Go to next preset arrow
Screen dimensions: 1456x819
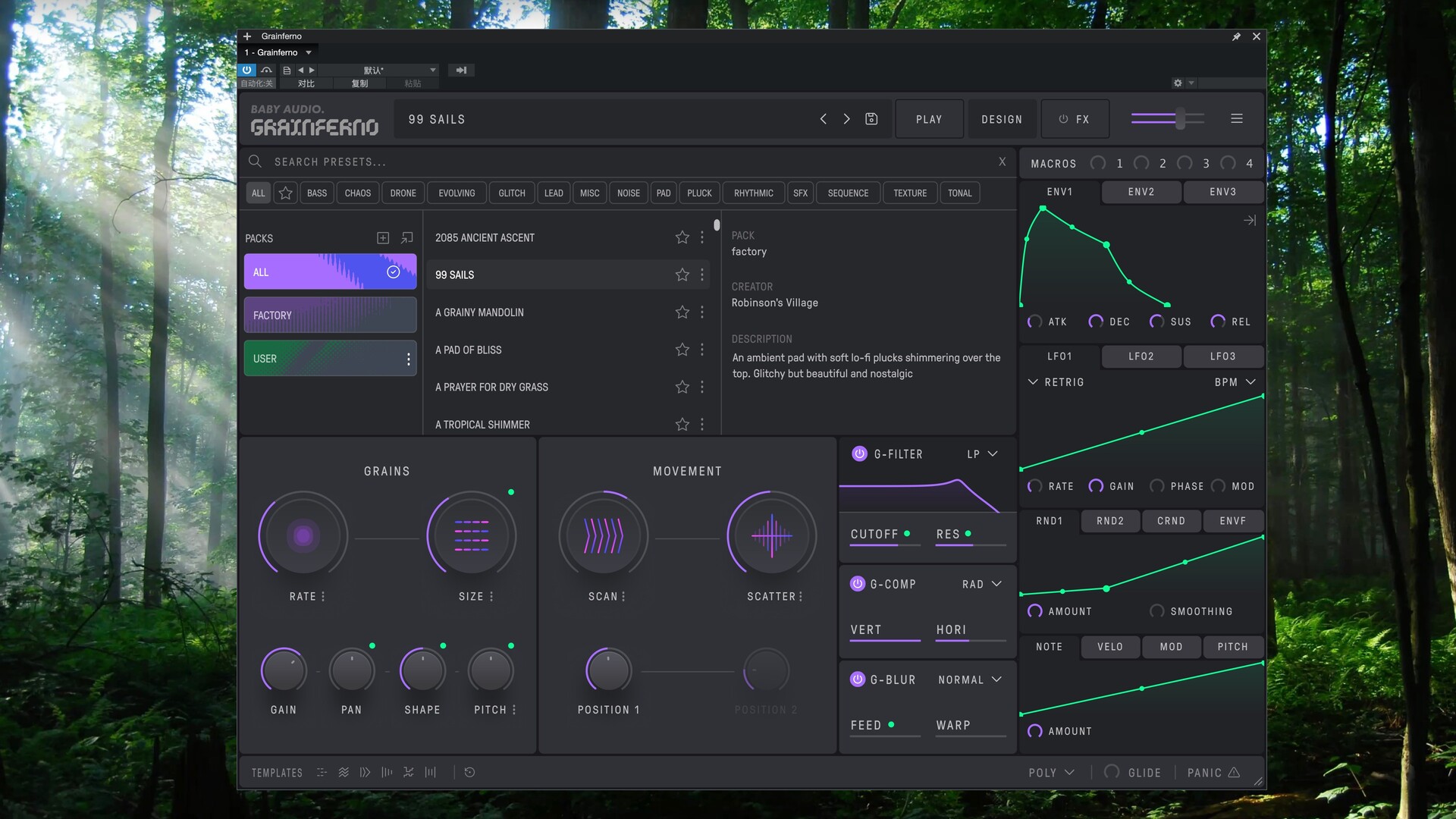pos(846,119)
